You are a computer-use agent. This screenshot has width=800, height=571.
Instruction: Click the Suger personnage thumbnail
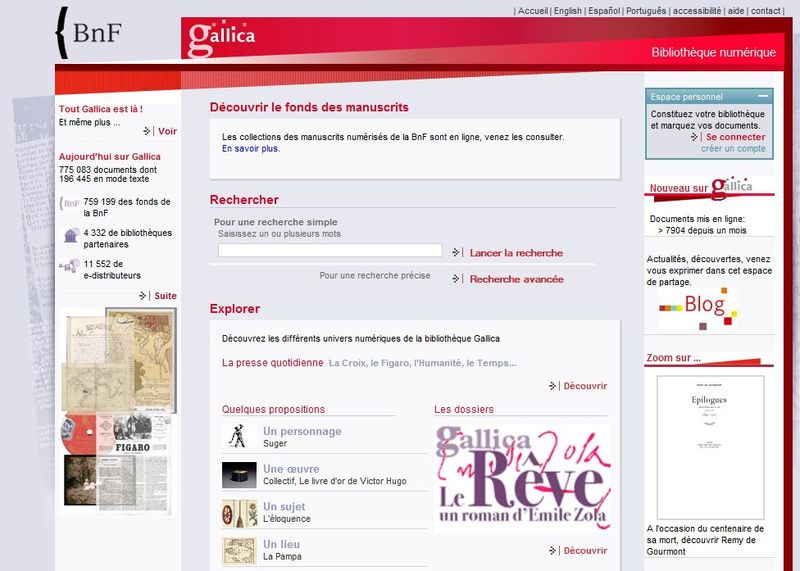(239, 436)
